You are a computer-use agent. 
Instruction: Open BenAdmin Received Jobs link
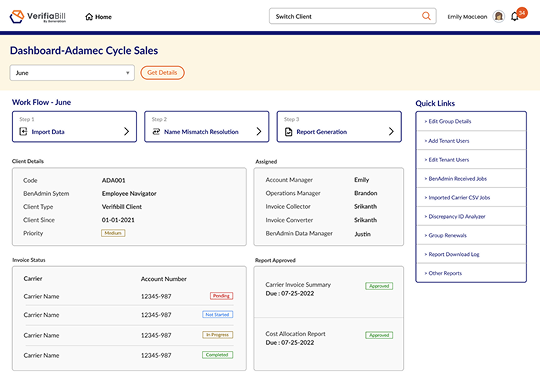point(471,178)
